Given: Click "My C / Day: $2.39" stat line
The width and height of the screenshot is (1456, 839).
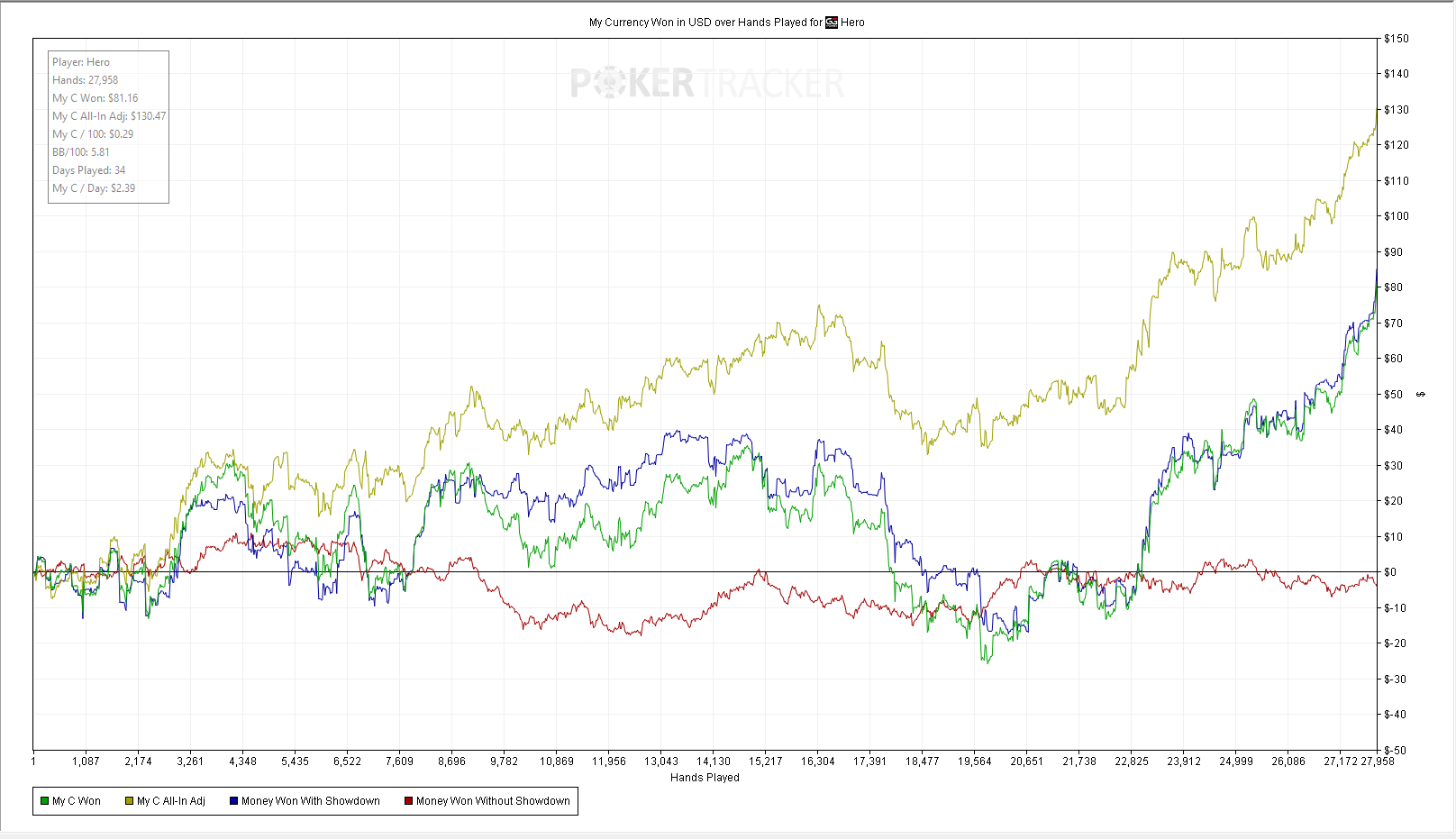Looking at the screenshot, I should pyautogui.click(x=94, y=188).
